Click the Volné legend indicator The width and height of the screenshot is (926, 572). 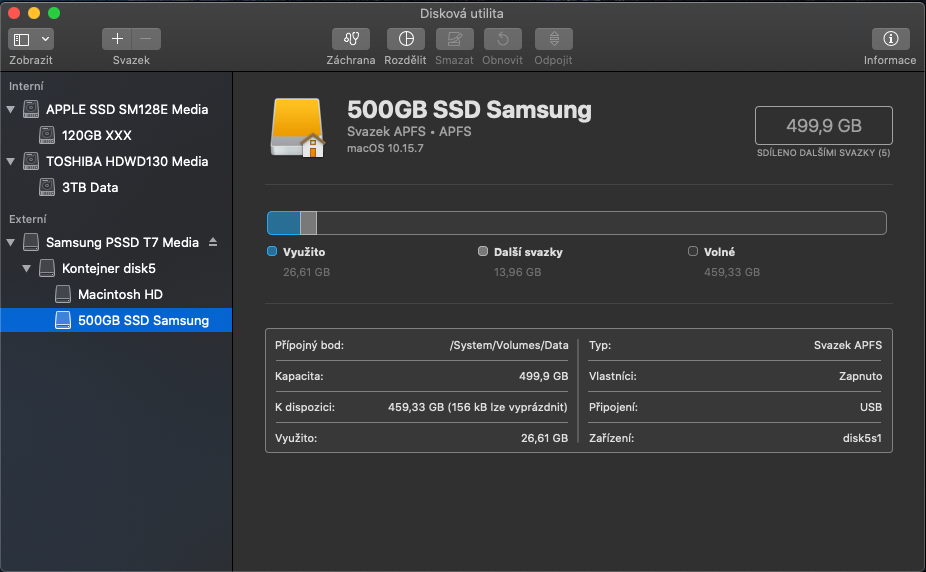[x=693, y=252]
